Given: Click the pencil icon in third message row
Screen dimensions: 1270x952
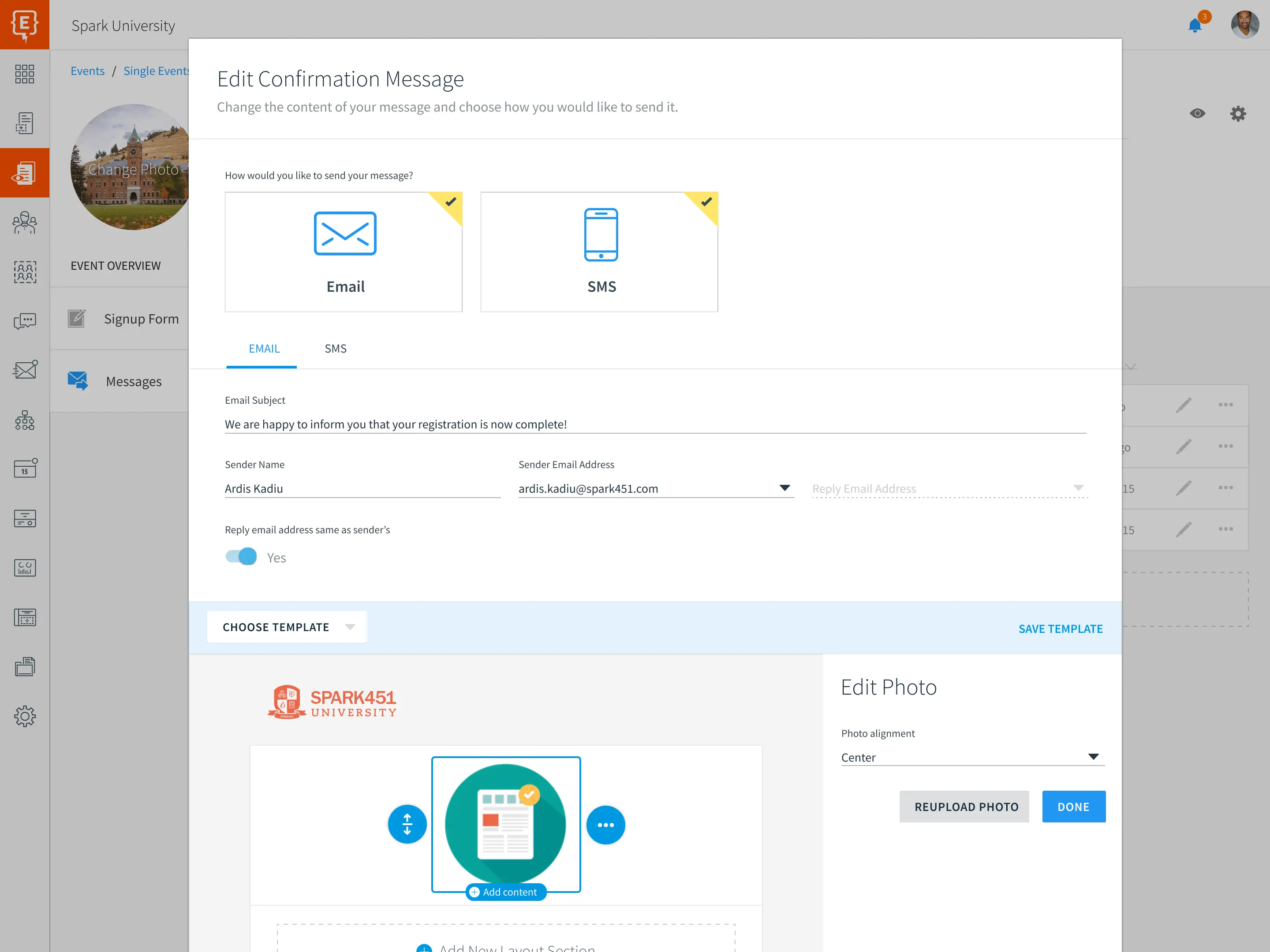Looking at the screenshot, I should [1183, 488].
